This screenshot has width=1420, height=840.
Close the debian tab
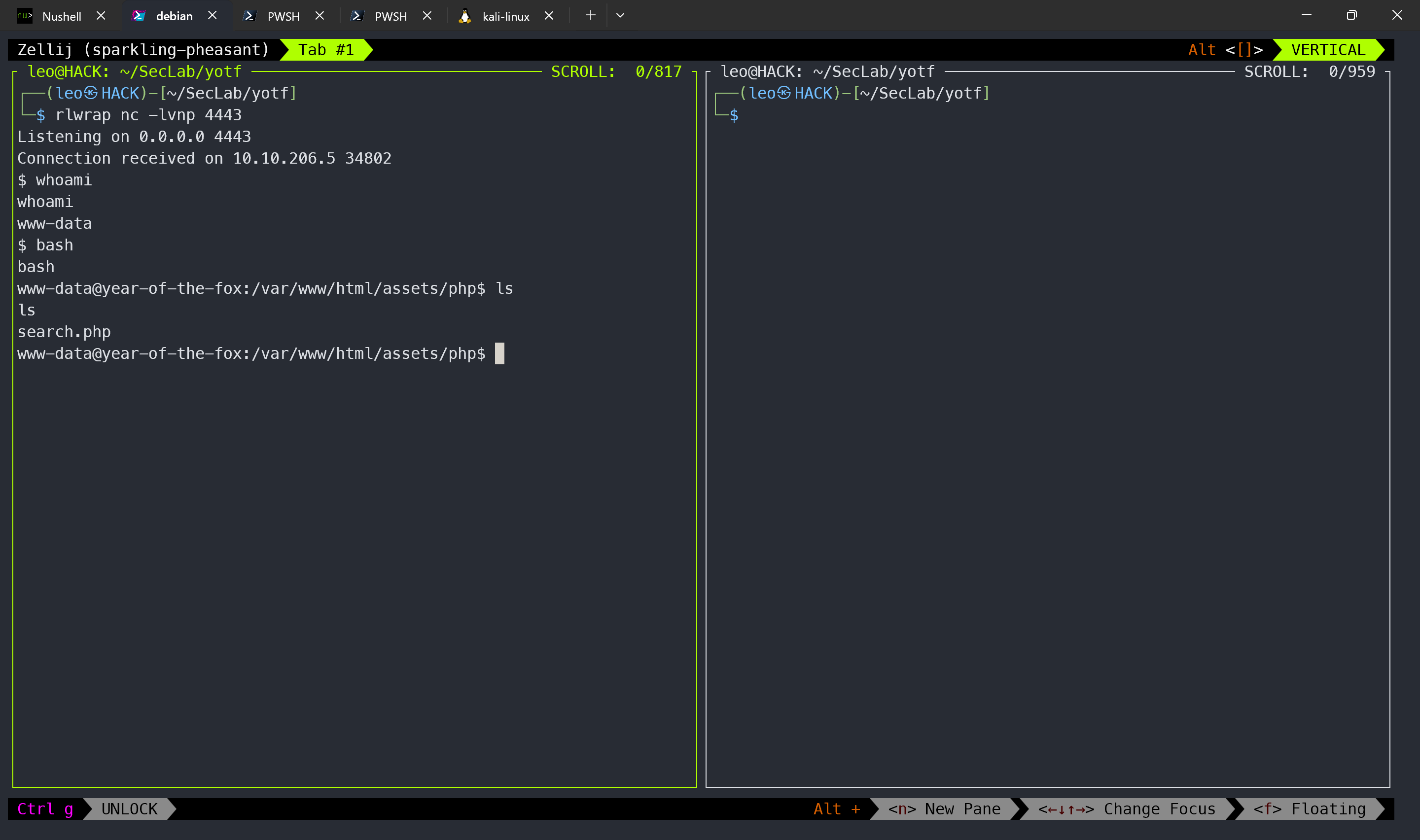click(x=213, y=16)
